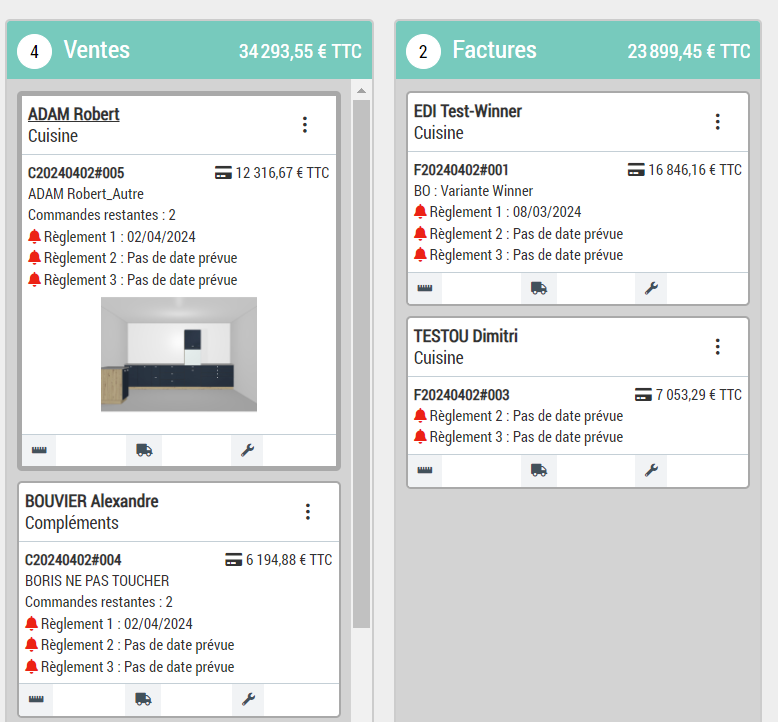
Task: Click wrench icon on ADAM Robert card
Action: [247, 450]
